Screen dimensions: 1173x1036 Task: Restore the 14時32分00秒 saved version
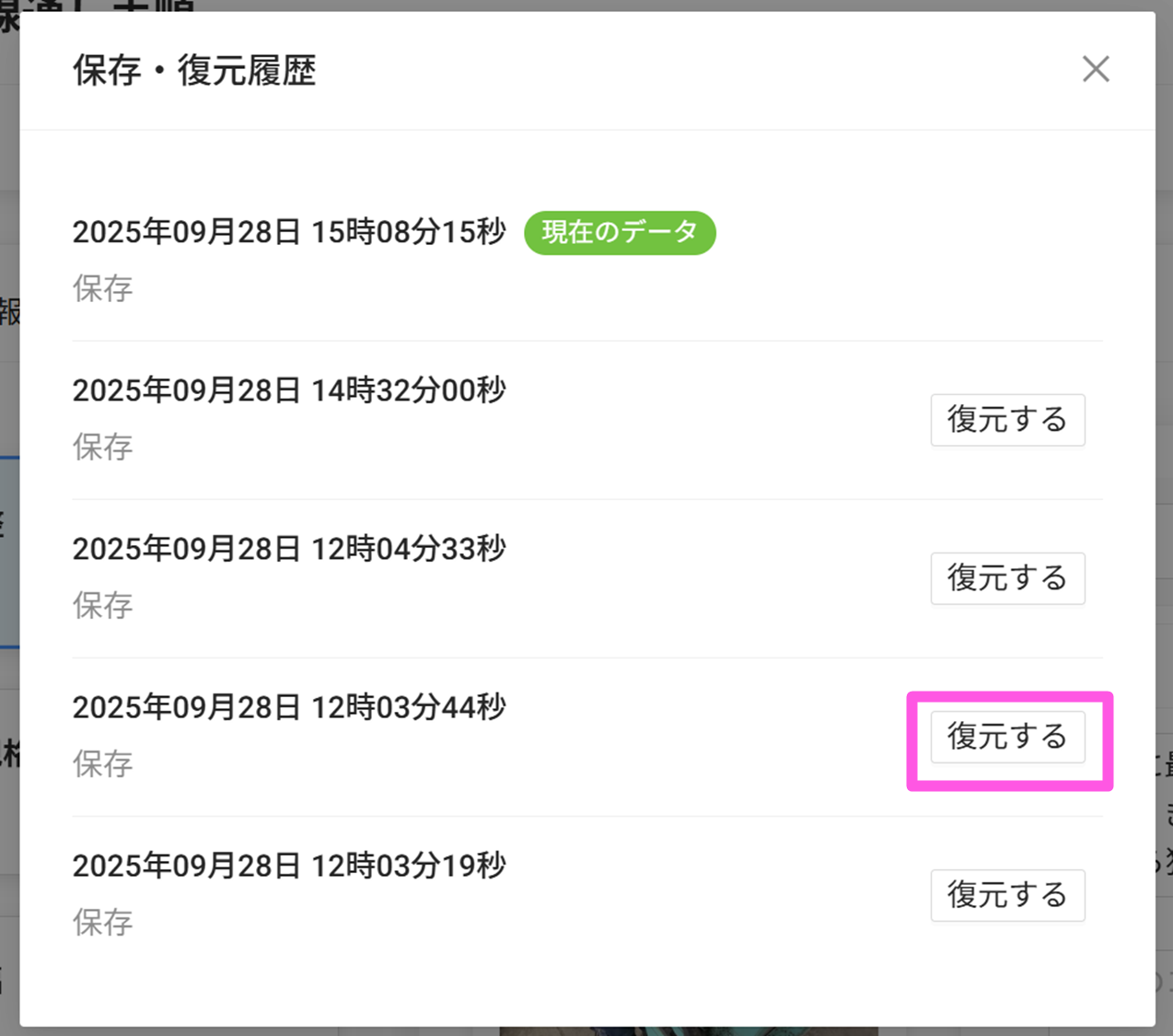point(1007,420)
